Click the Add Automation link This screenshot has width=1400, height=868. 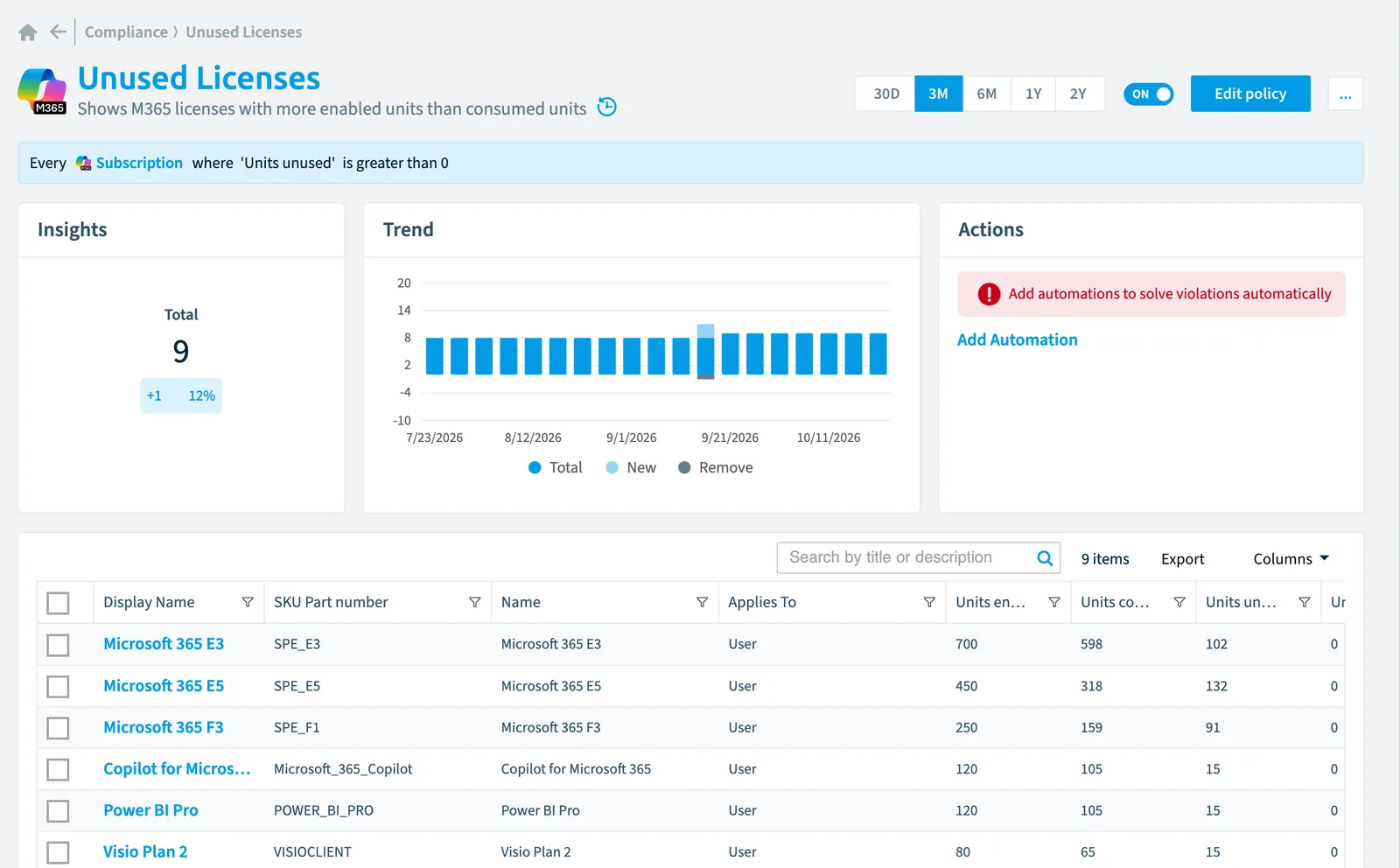coord(1017,339)
